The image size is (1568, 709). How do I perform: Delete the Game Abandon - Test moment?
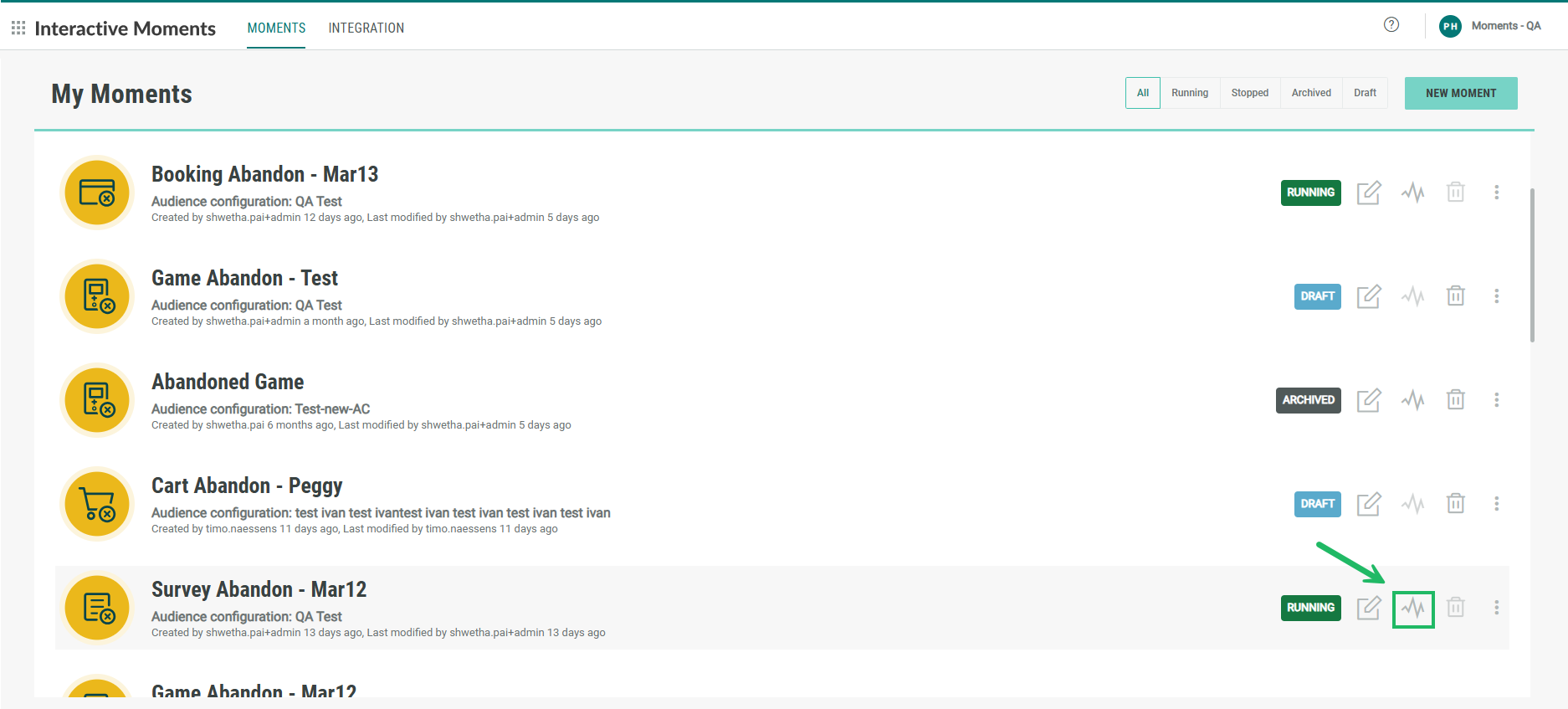[x=1455, y=296]
